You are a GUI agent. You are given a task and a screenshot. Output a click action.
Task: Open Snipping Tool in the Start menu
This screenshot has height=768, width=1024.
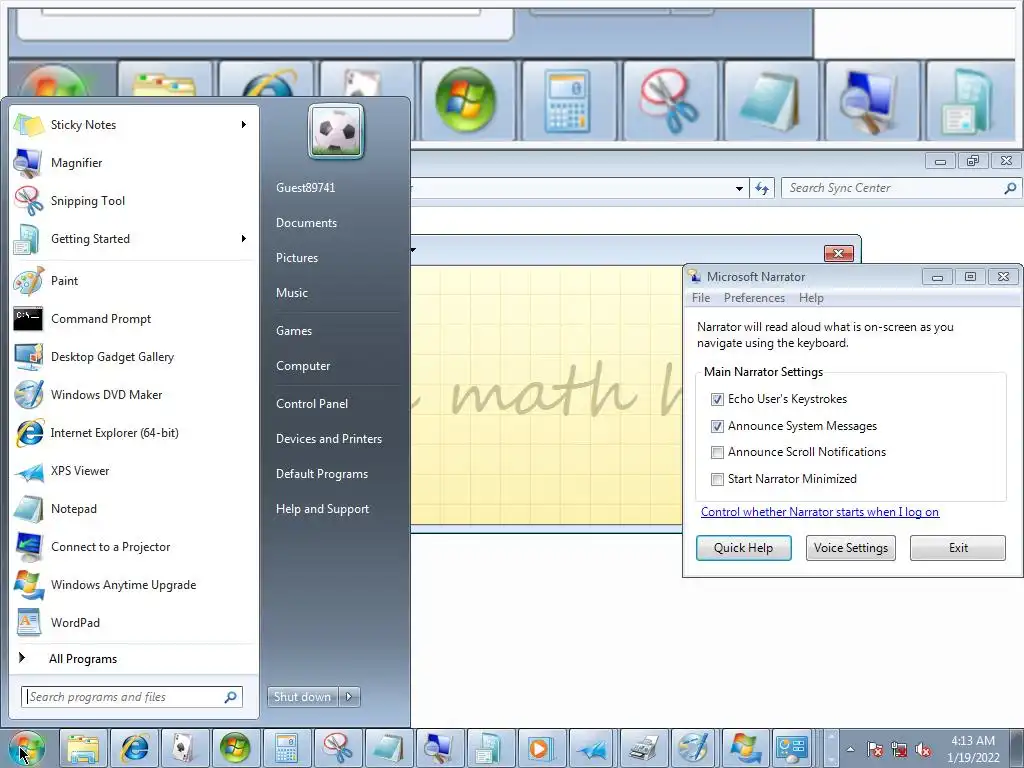(x=133, y=200)
